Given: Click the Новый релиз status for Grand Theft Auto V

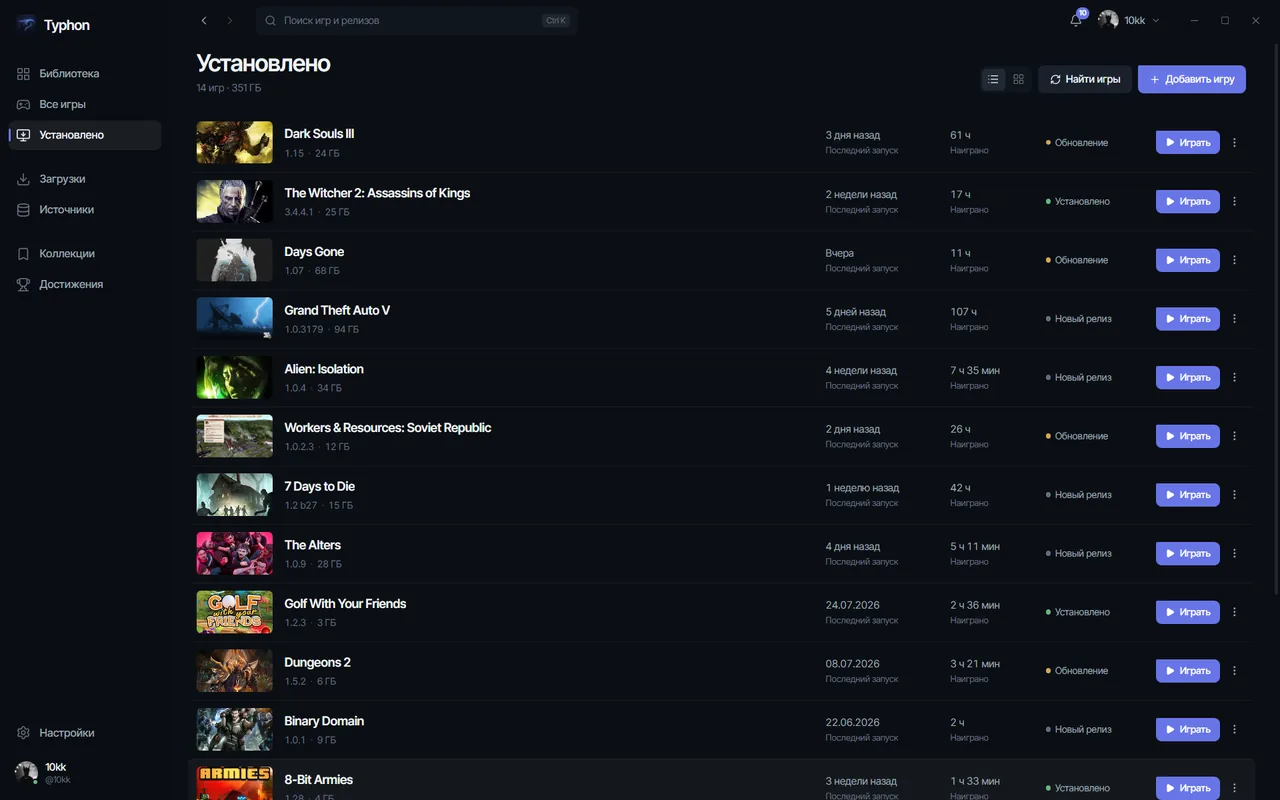Looking at the screenshot, I should point(1079,319).
